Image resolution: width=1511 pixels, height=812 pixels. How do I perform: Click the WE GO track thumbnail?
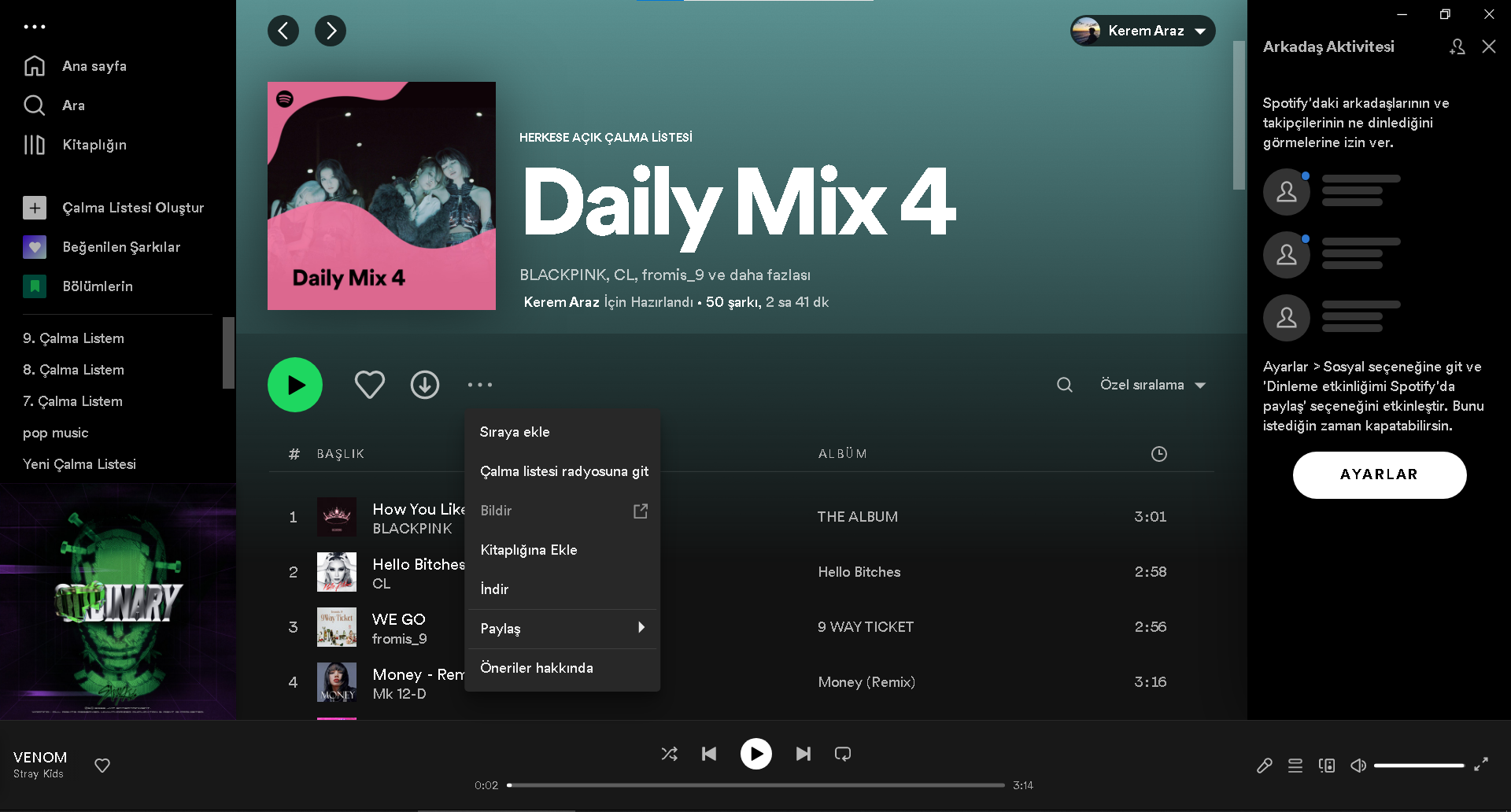click(x=337, y=627)
